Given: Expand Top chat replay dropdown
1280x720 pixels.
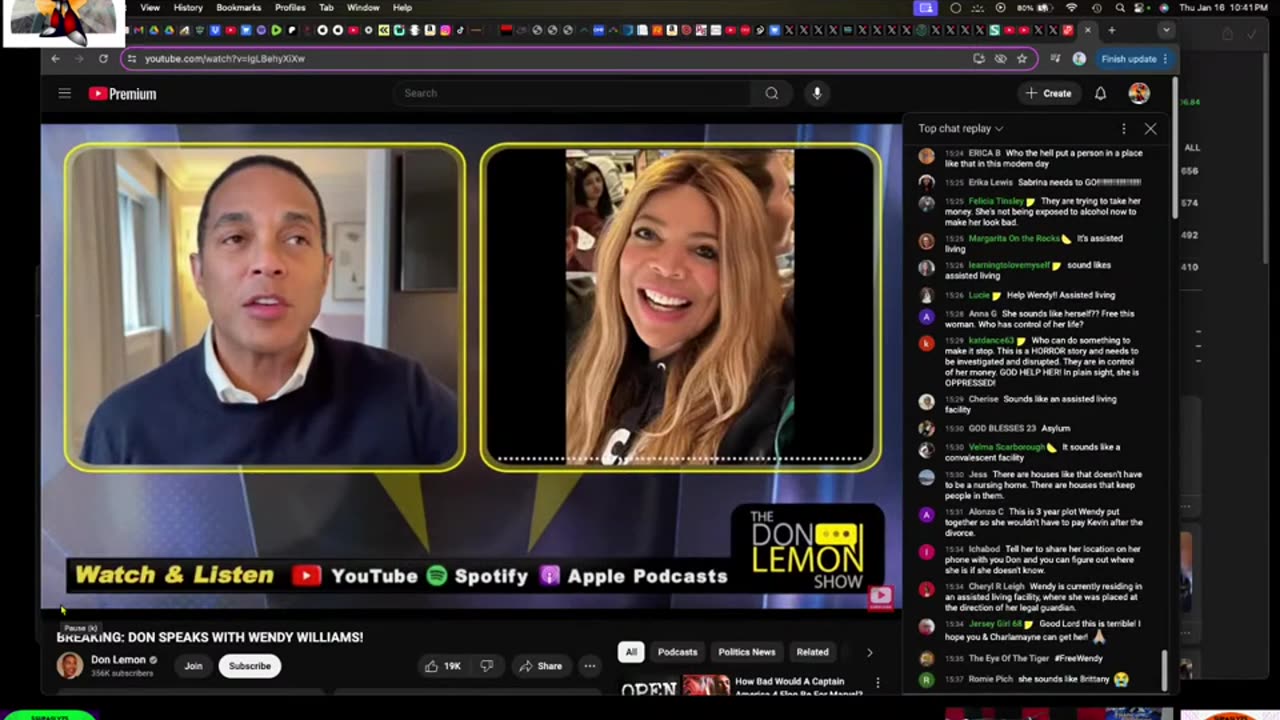Looking at the screenshot, I should tap(960, 128).
